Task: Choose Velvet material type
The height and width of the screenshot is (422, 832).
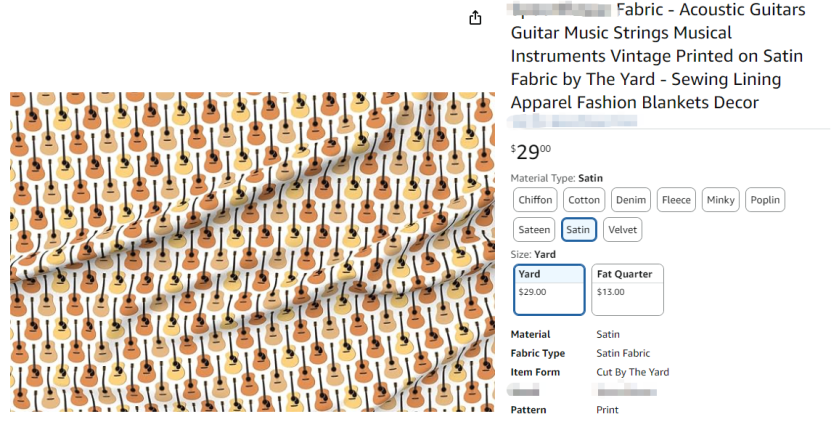Action: [622, 229]
